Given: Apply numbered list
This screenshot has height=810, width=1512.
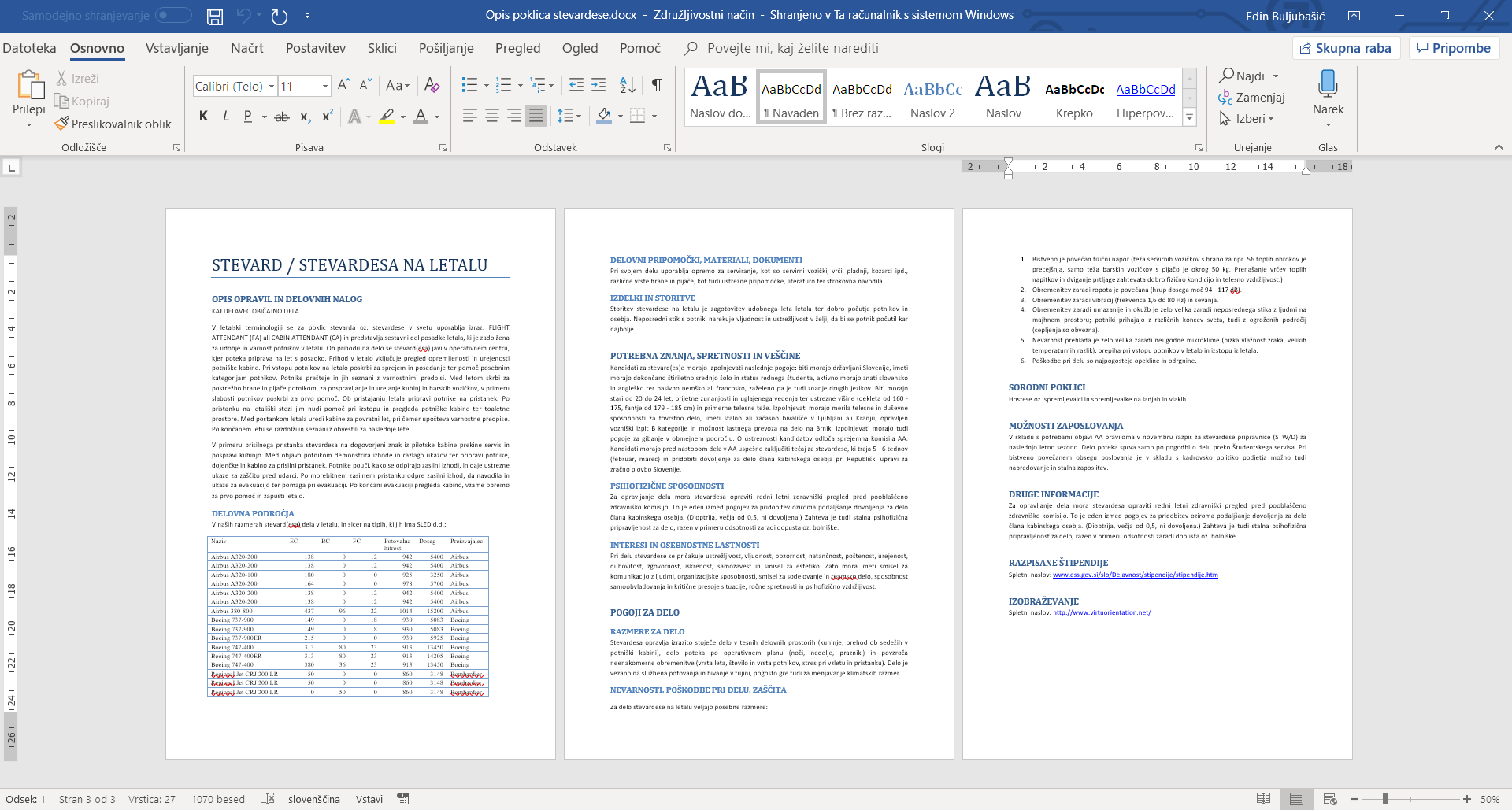Looking at the screenshot, I should [x=504, y=85].
